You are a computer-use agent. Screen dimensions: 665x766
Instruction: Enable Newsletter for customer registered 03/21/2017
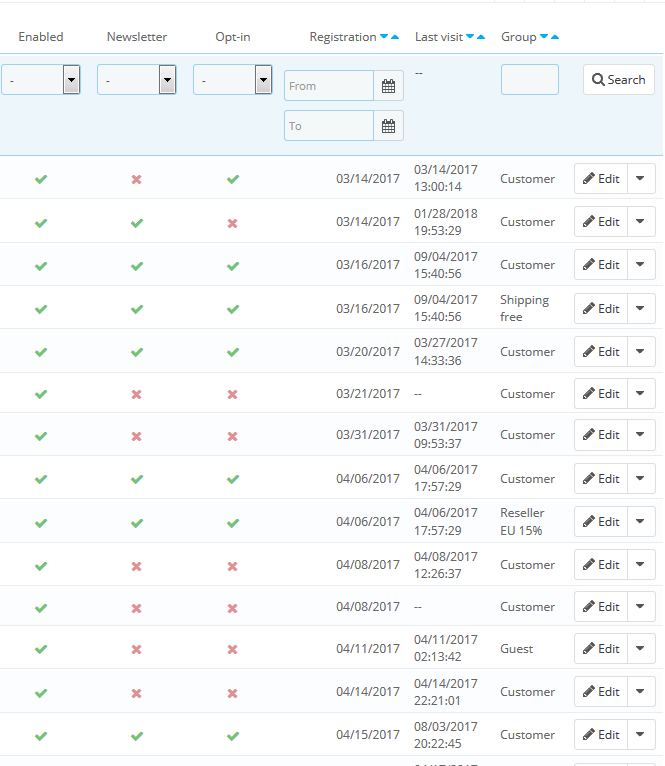(x=137, y=394)
